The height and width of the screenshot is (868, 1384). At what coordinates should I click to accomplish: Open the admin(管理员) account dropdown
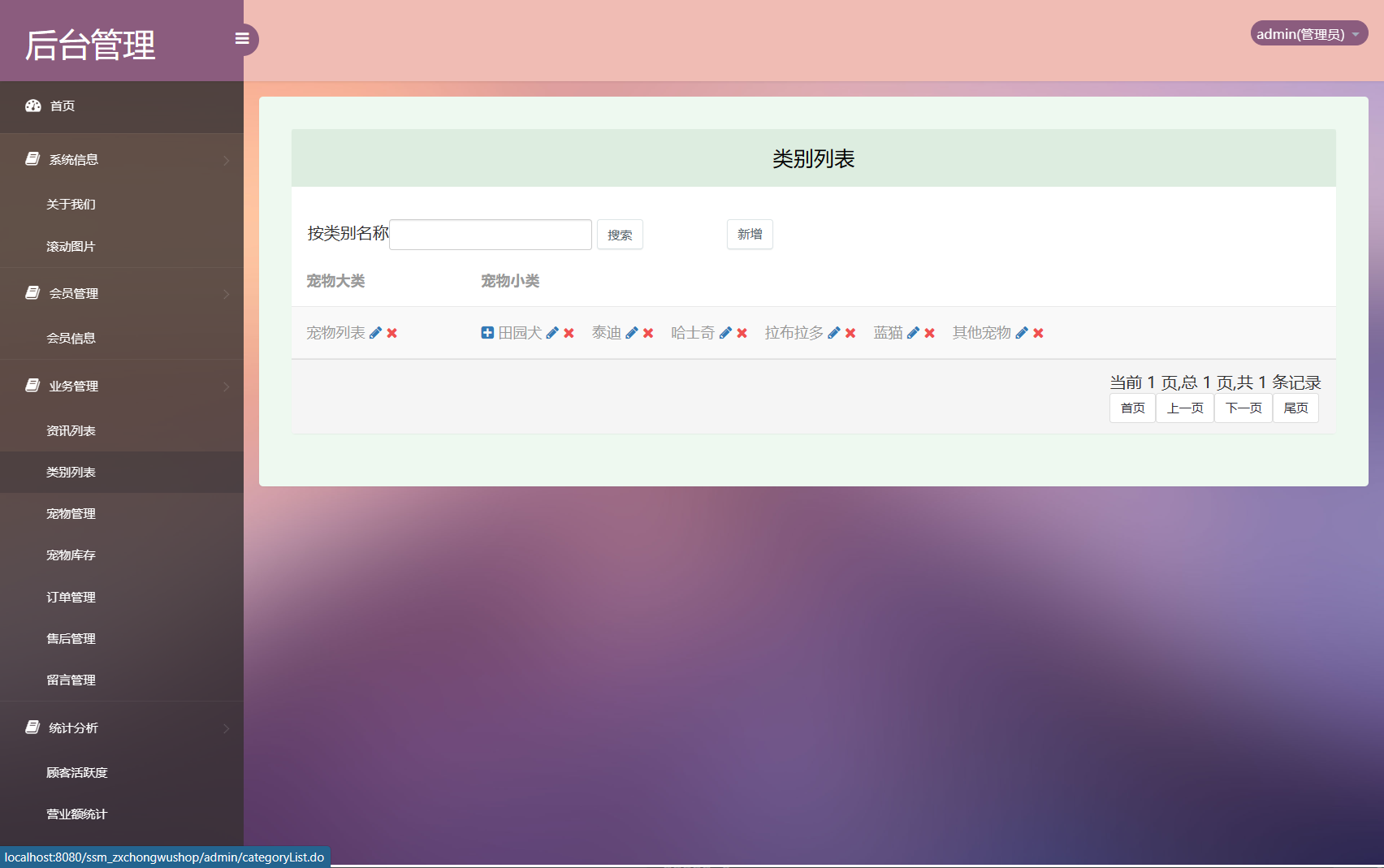(1308, 33)
